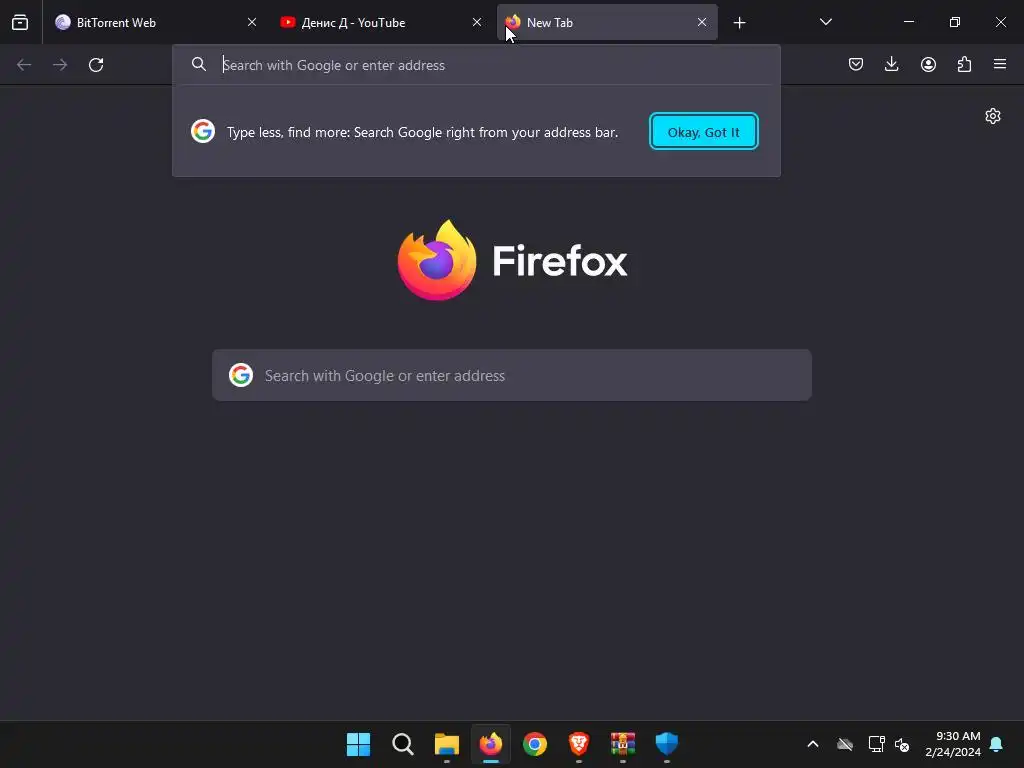Open the Downloads panel
1024x768 pixels.
(x=891, y=64)
